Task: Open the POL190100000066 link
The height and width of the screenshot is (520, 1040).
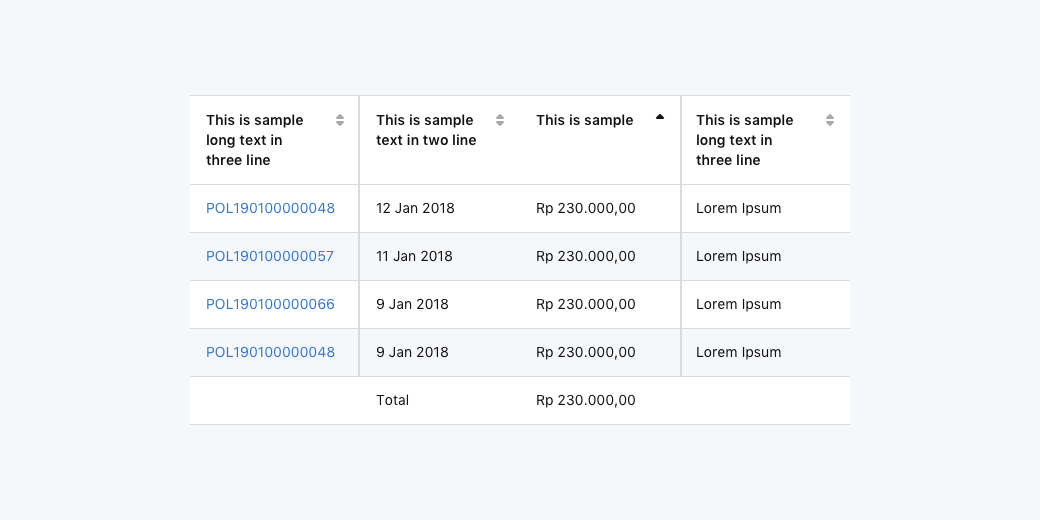Action: (270, 304)
